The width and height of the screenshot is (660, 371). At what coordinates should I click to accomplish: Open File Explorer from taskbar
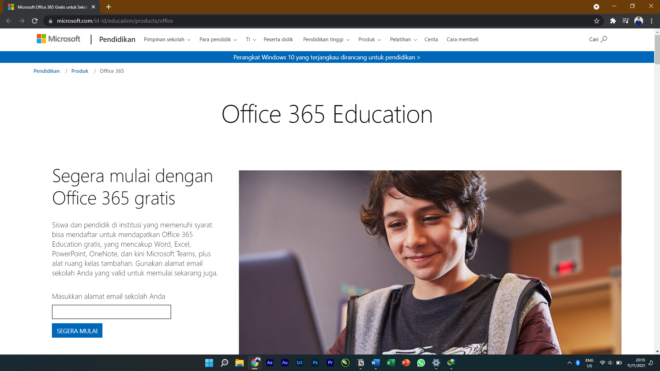tap(240, 363)
